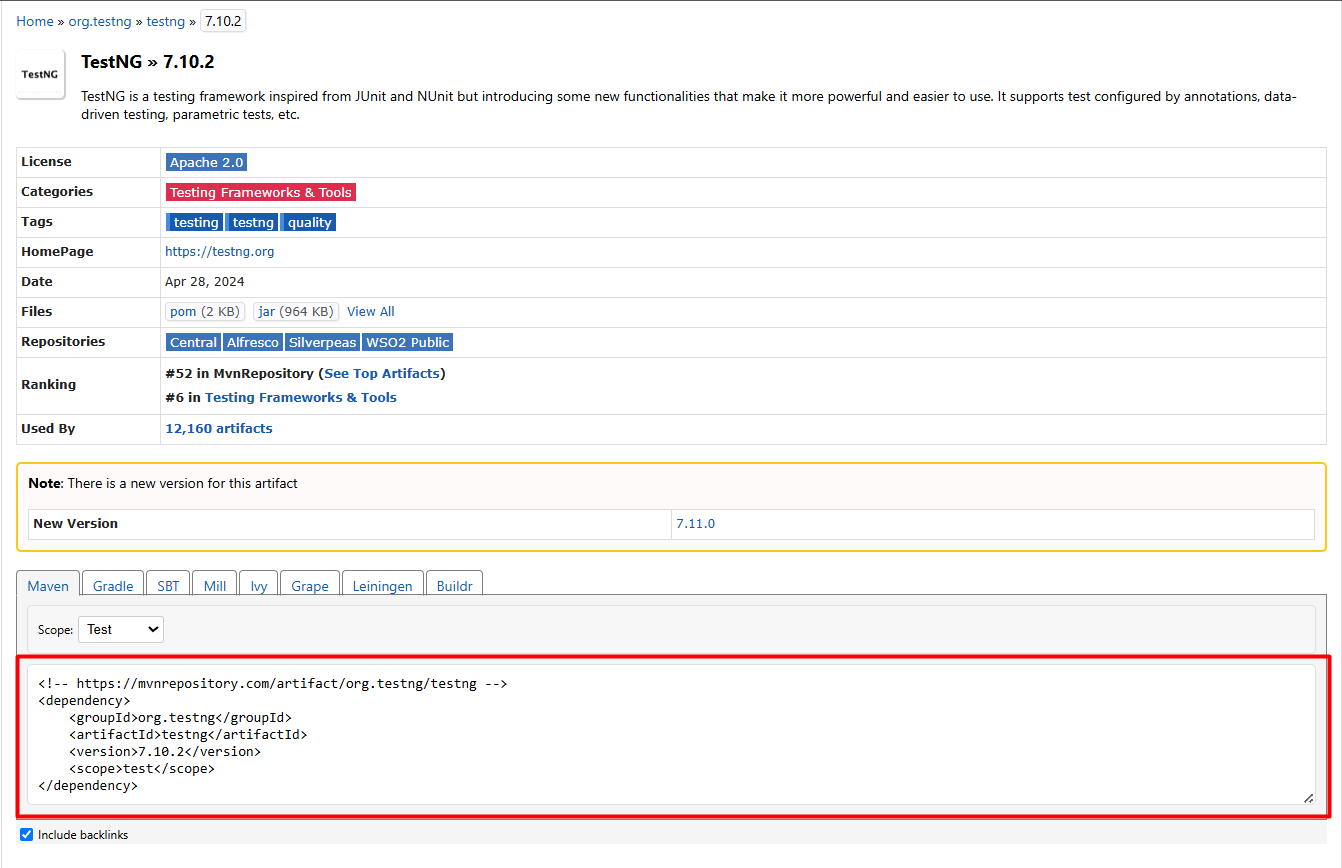The image size is (1342, 868).
Task: Click the 'quality' tag
Action: pyautogui.click(x=309, y=222)
